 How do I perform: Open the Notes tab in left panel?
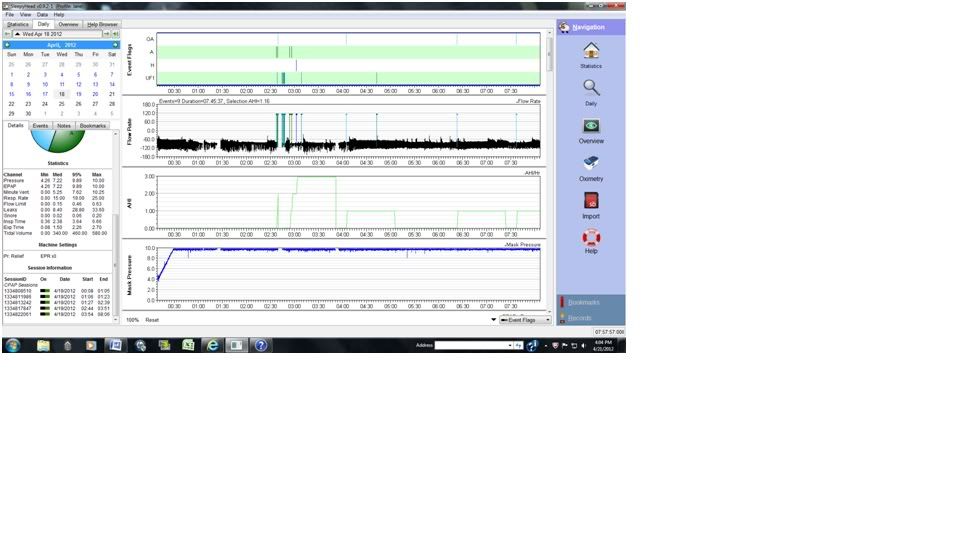tap(64, 126)
